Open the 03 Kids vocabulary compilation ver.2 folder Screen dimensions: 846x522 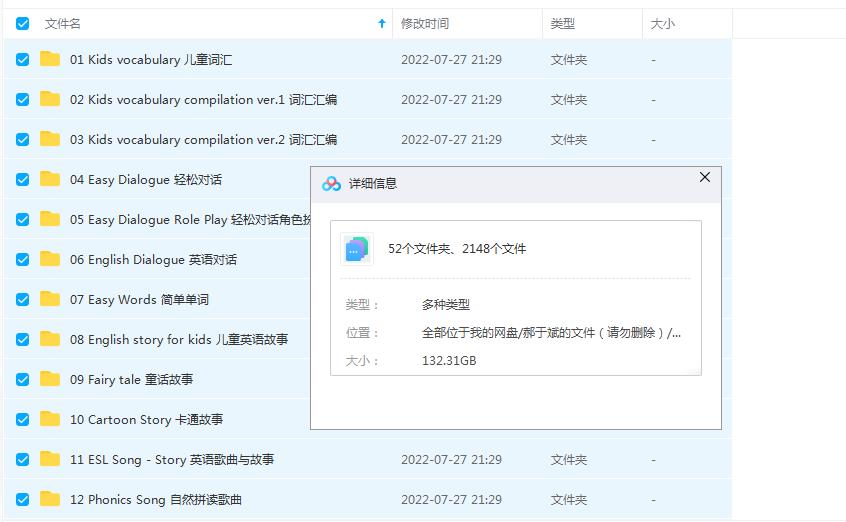tap(203, 139)
